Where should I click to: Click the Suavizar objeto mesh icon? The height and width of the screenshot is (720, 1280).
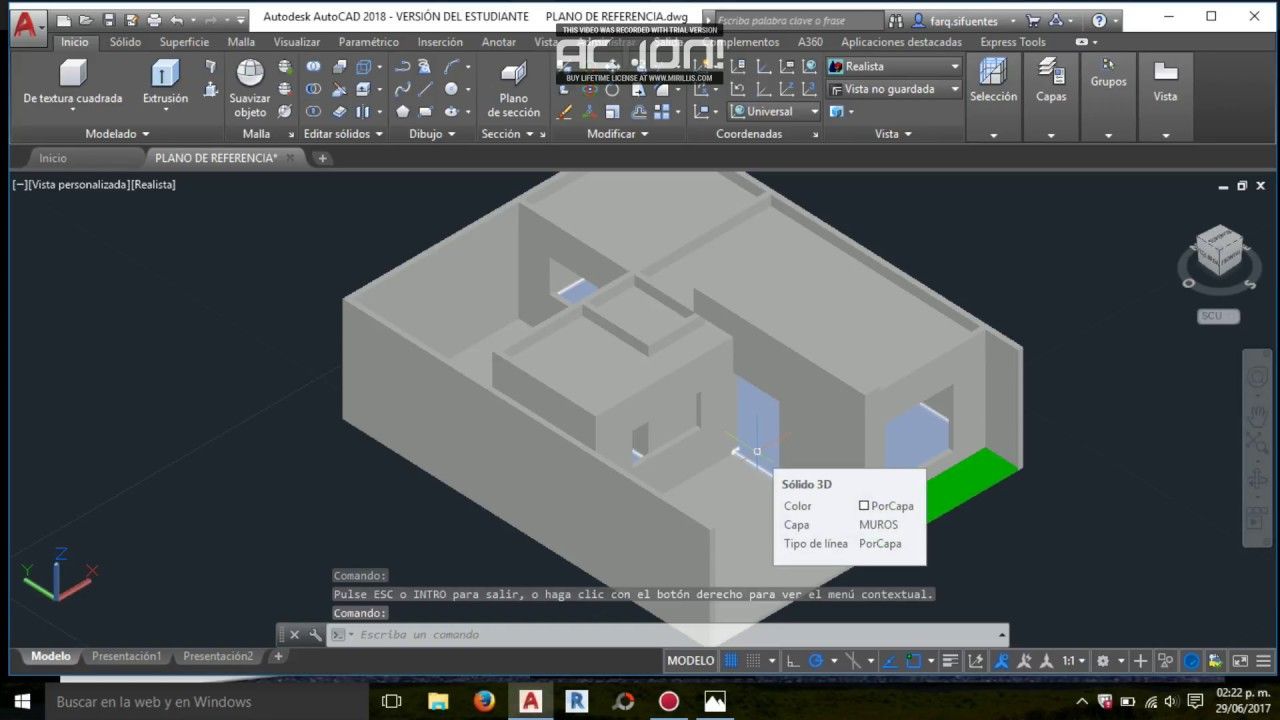point(249,74)
